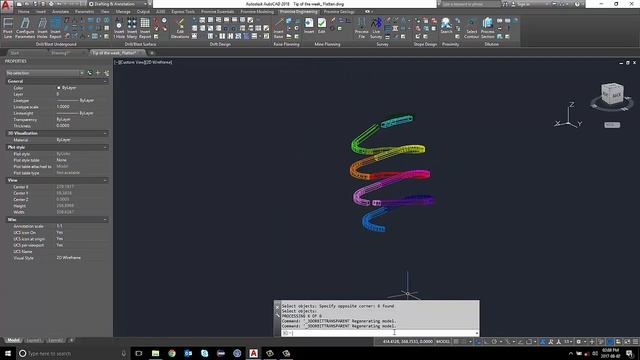Open the Annotate ribbon tab

(60, 12)
